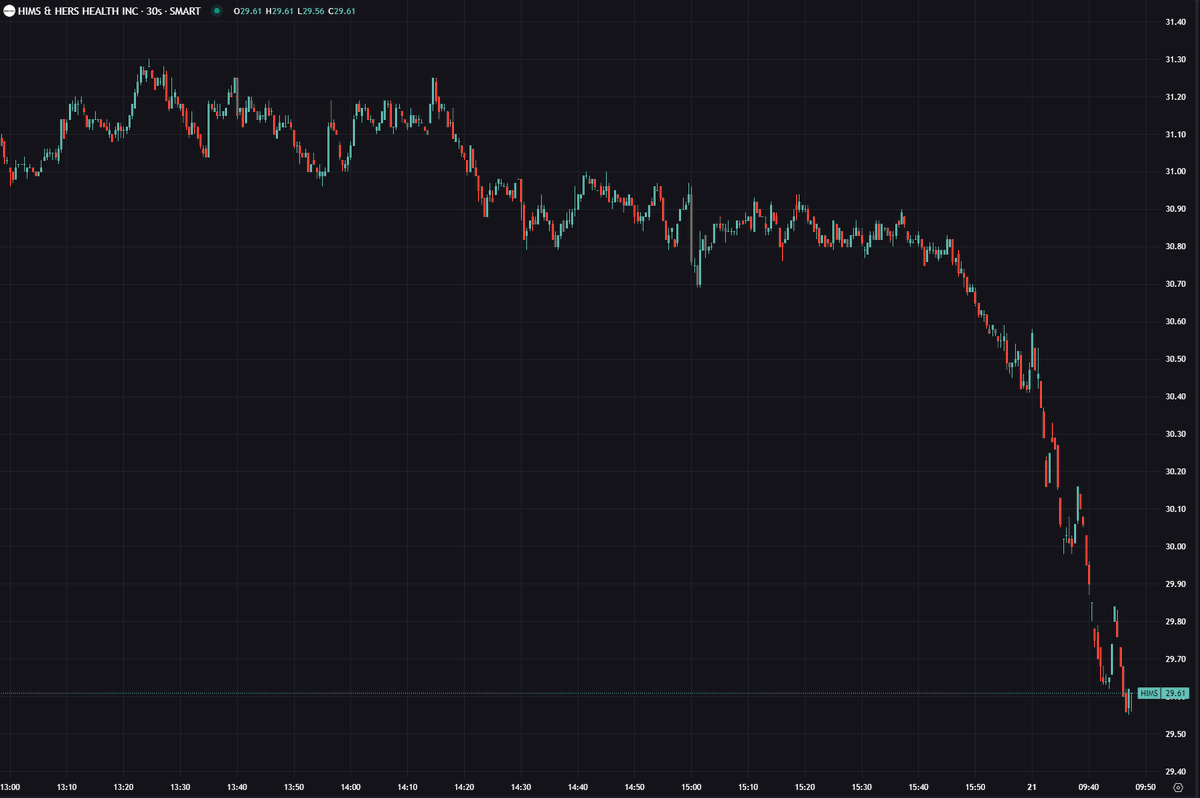Click the 29.50 price axis label

pyautogui.click(x=1175, y=735)
